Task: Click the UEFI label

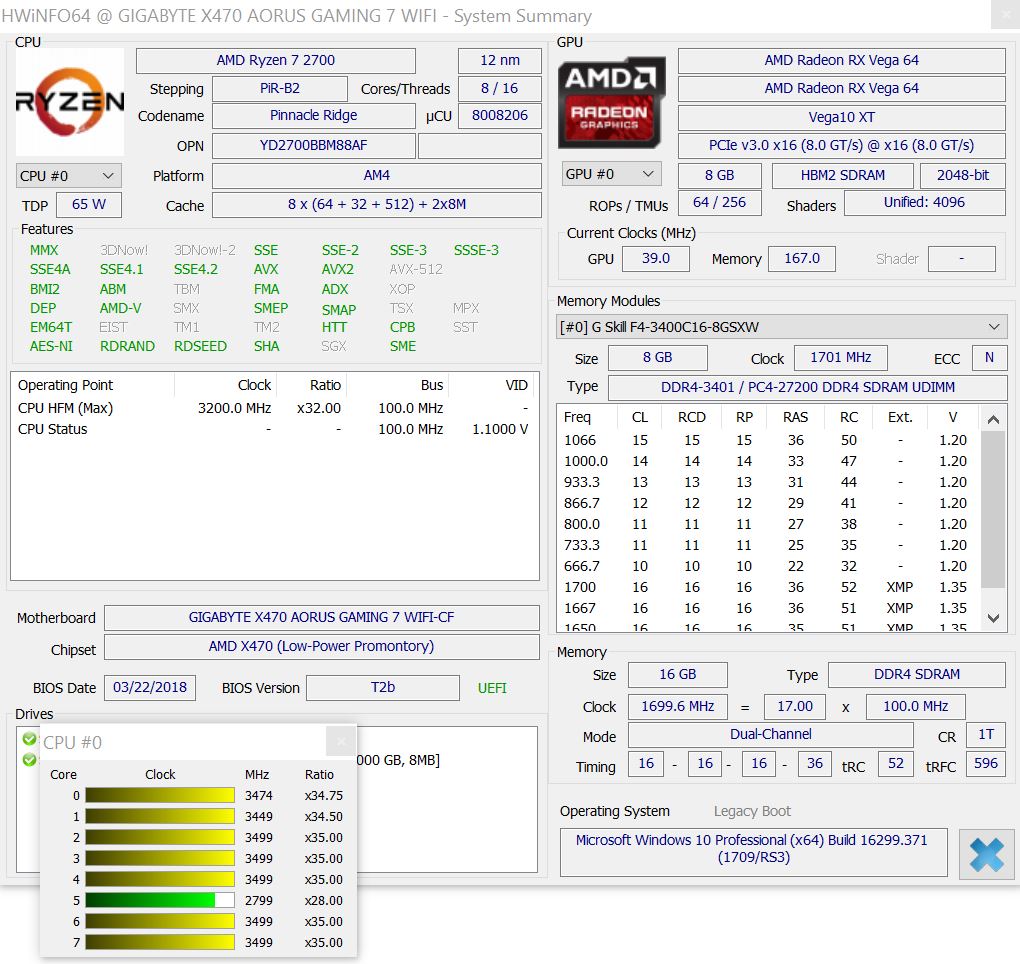Action: point(492,688)
